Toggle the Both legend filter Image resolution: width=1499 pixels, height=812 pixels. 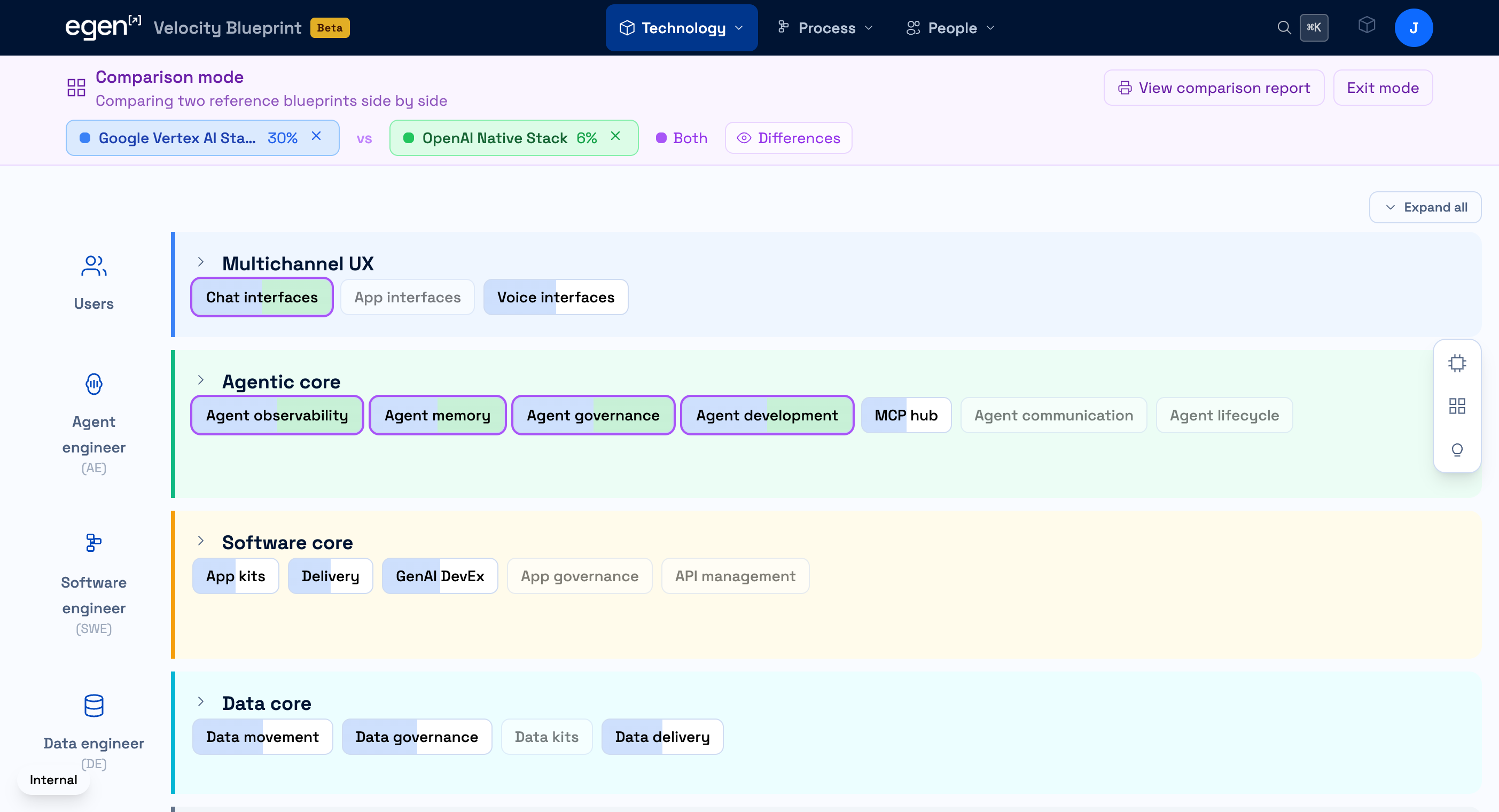(682, 138)
